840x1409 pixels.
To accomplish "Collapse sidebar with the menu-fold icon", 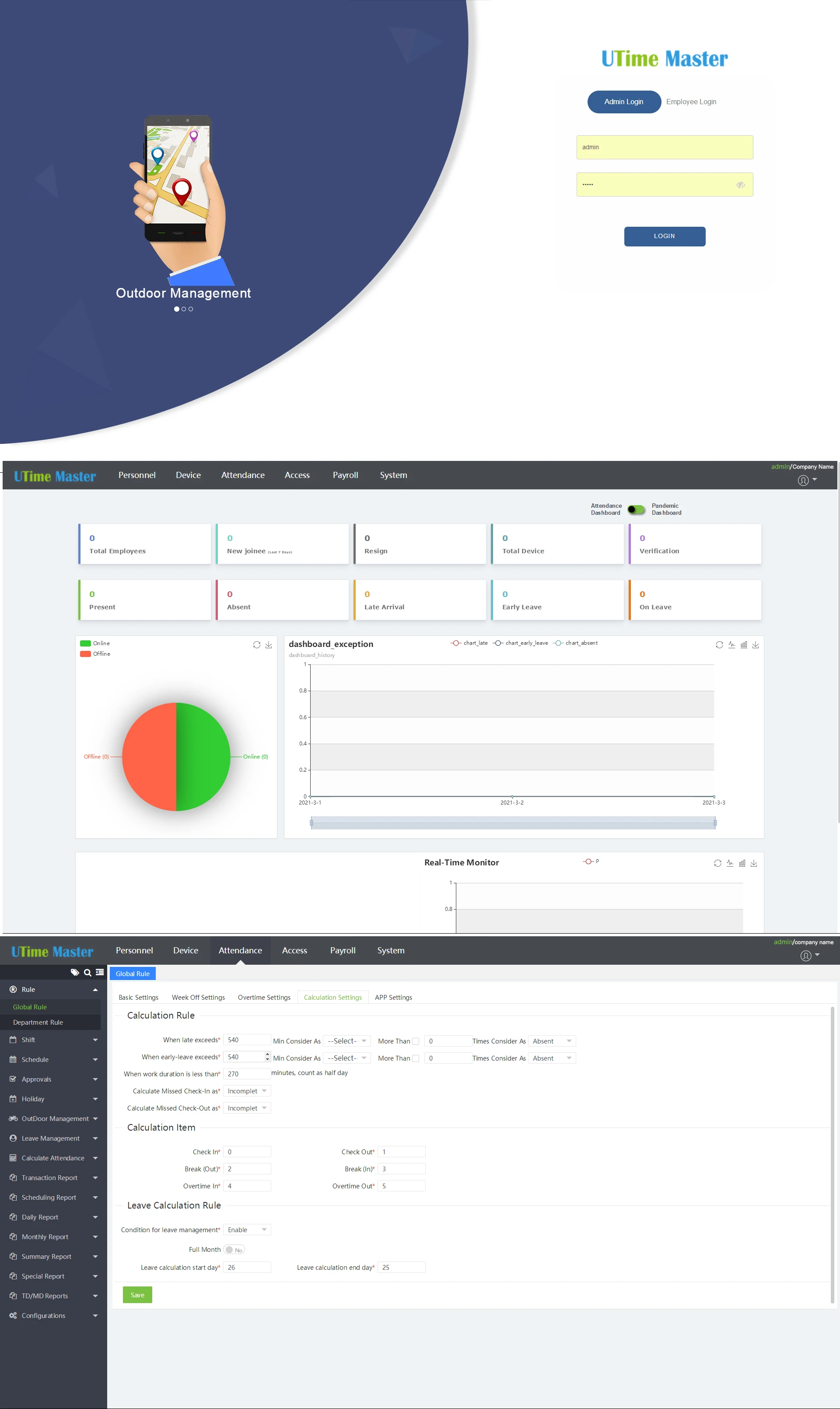I will point(100,972).
